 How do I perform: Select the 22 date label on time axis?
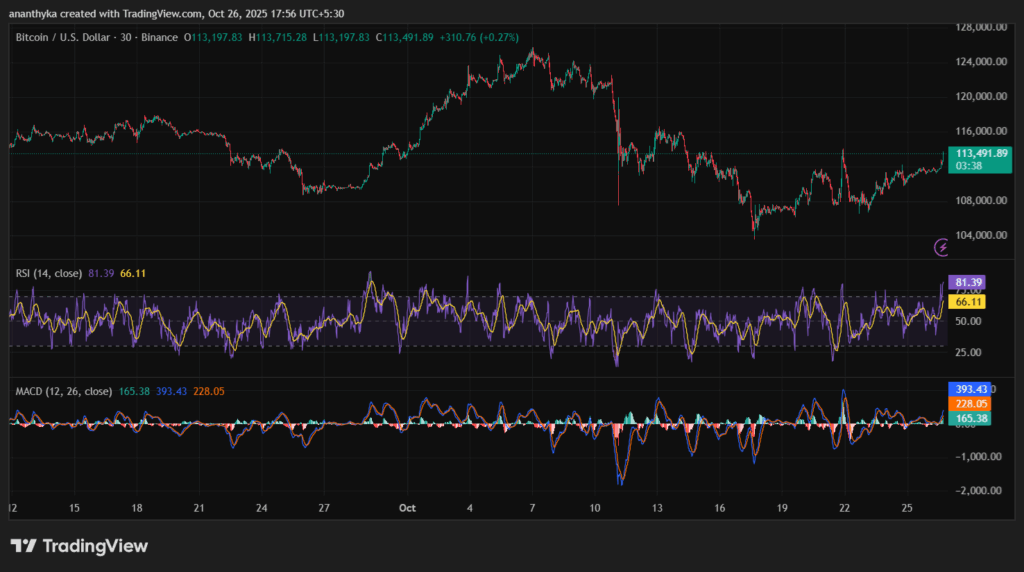[845, 508]
